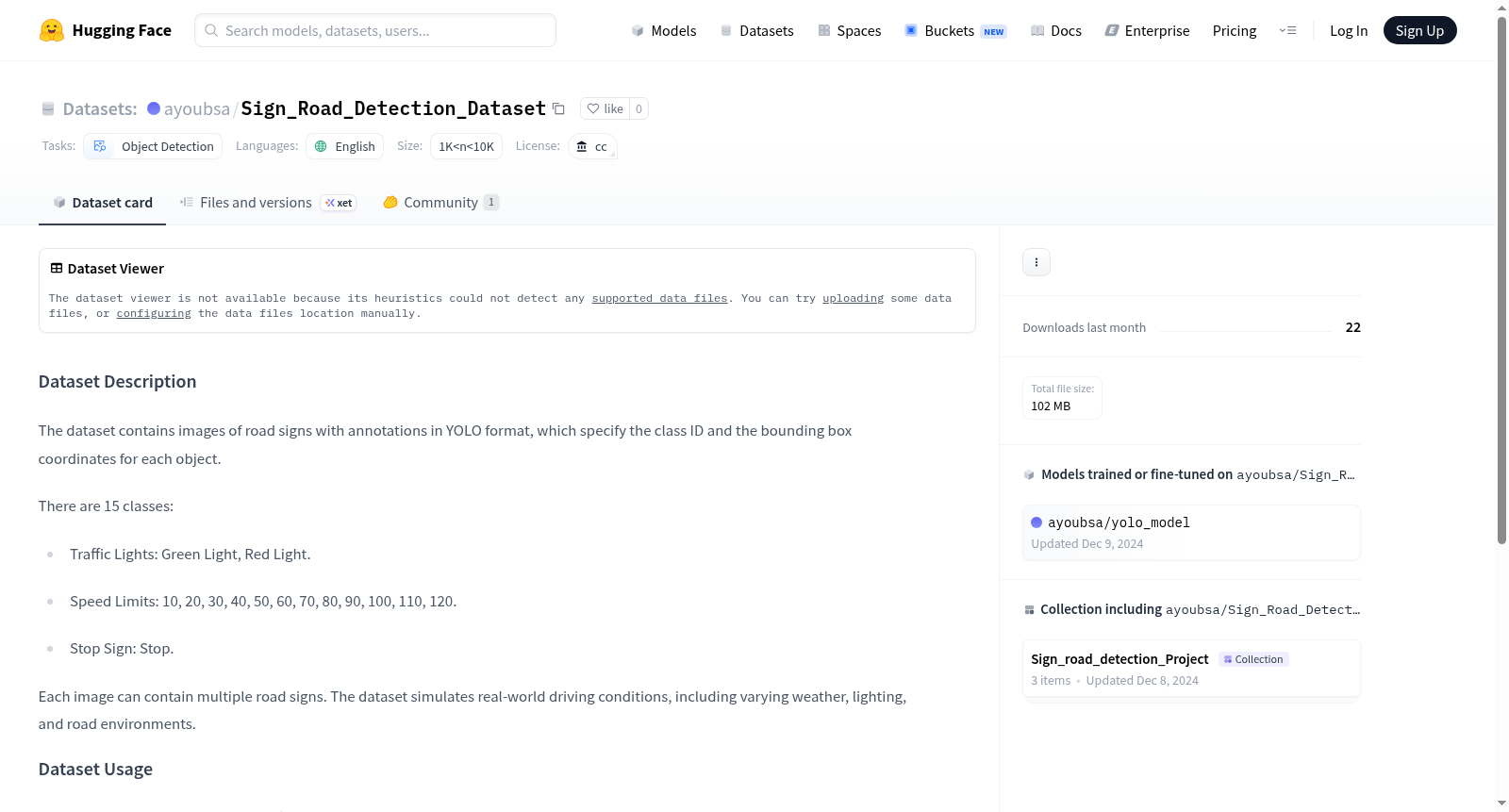This screenshot has height=812, width=1509.
Task: Open the ayoubsa user profile avatar
Action: click(x=154, y=108)
